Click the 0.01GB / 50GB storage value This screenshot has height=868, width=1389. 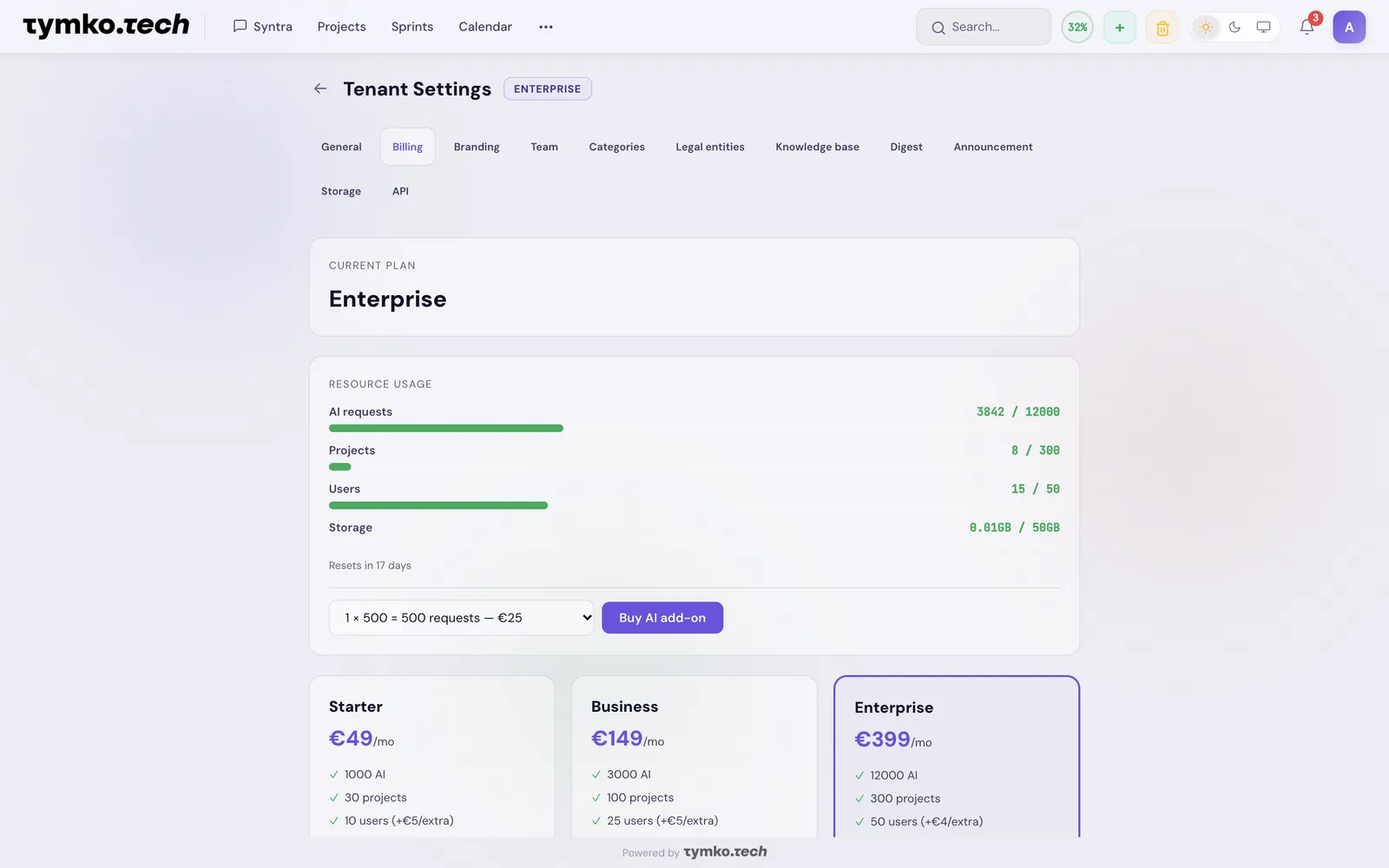click(x=1014, y=527)
